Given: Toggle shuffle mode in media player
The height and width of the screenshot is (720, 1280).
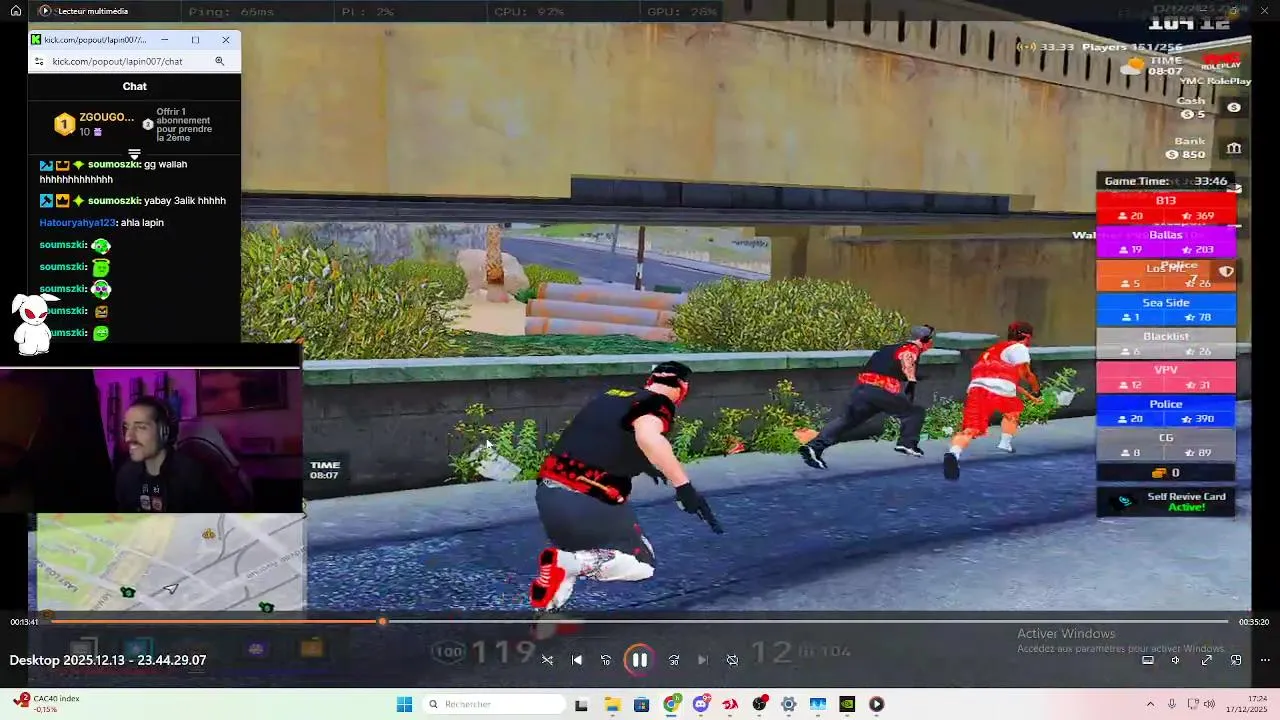Looking at the screenshot, I should pyautogui.click(x=547, y=660).
